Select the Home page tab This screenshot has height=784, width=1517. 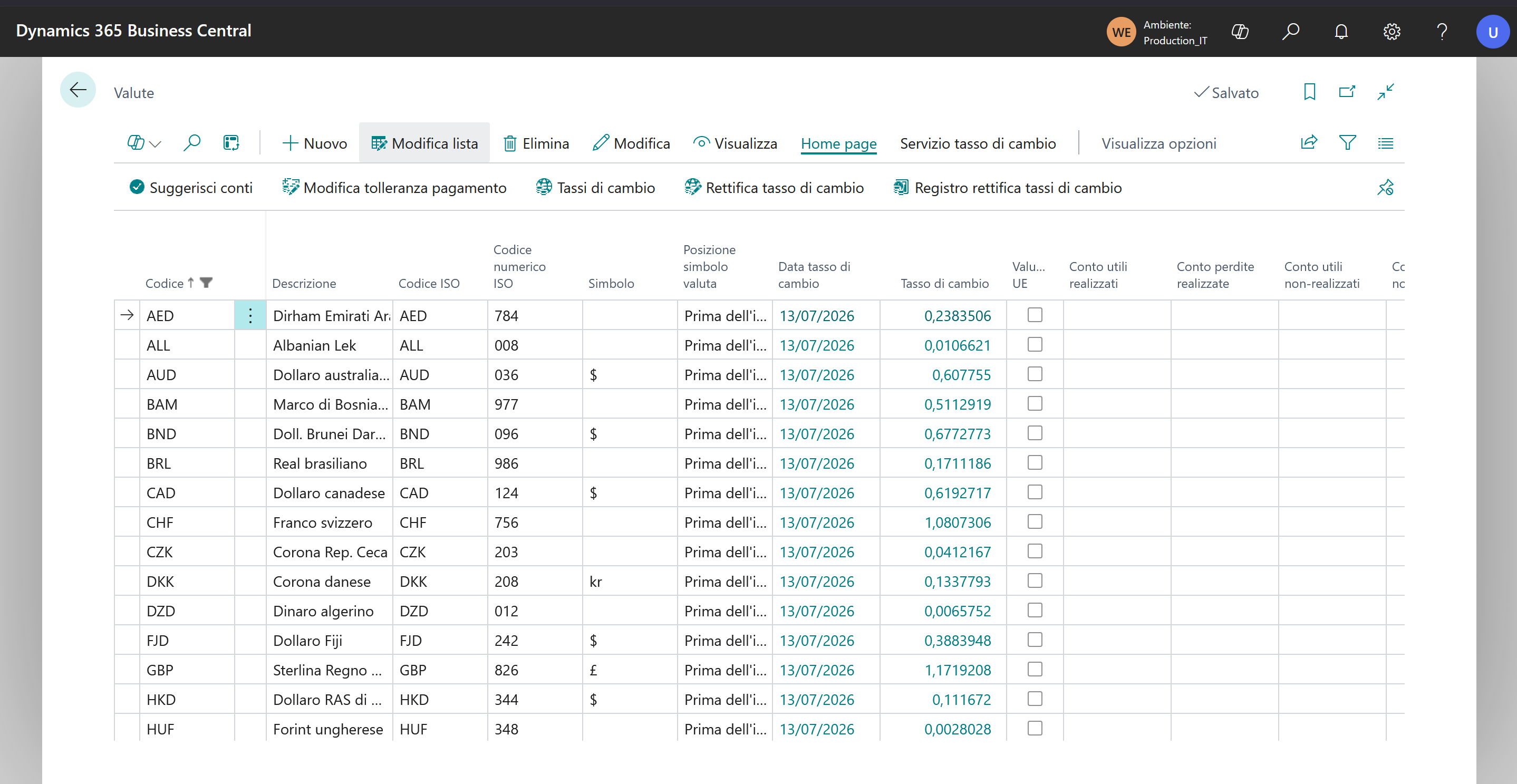coord(838,143)
